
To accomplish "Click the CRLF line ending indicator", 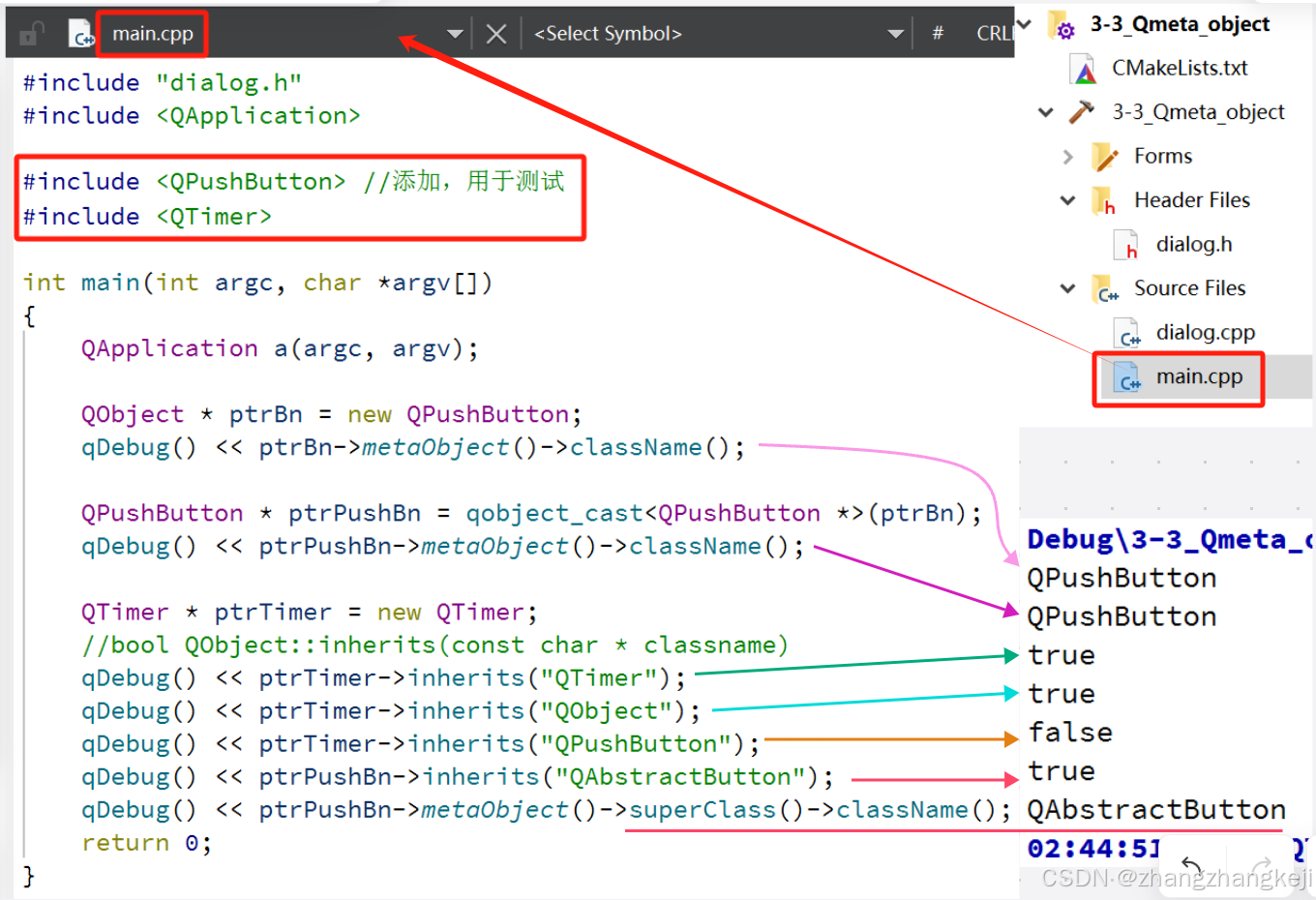I will click(x=994, y=34).
